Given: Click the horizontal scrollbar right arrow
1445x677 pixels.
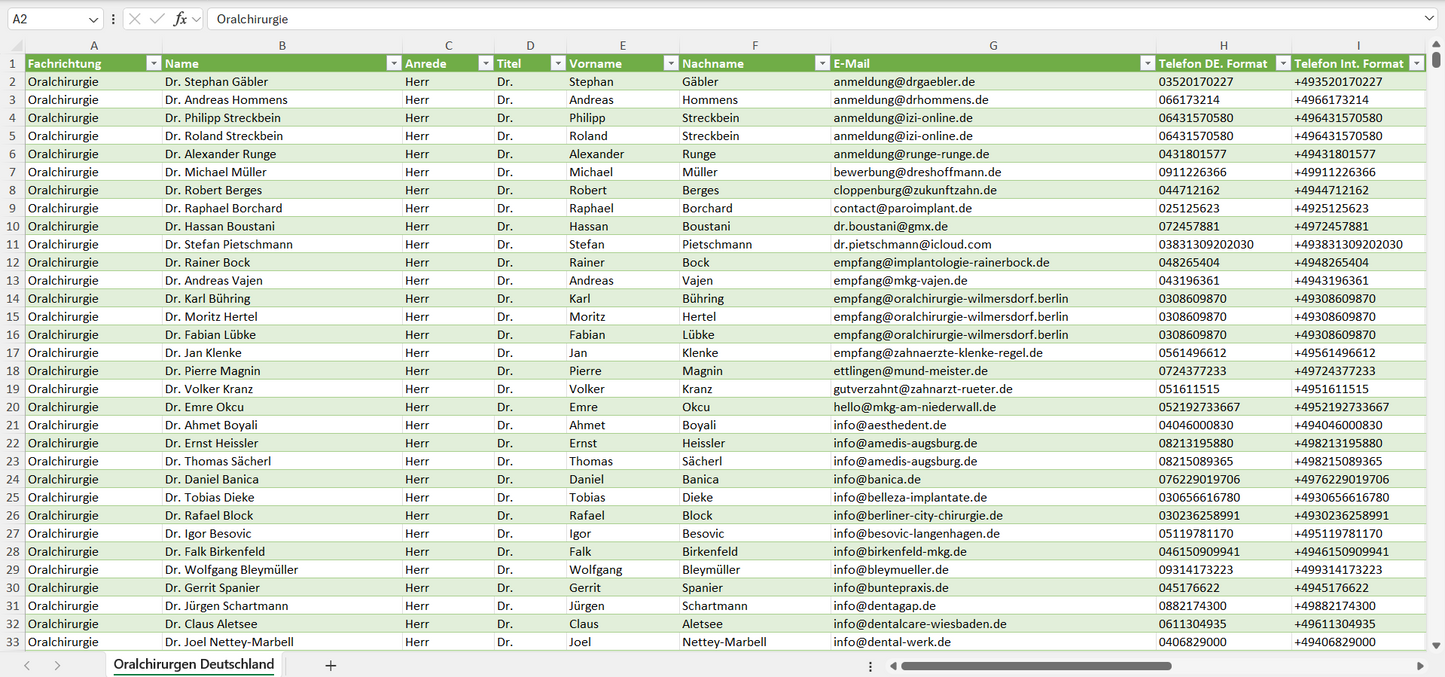Looking at the screenshot, I should click(1420, 665).
